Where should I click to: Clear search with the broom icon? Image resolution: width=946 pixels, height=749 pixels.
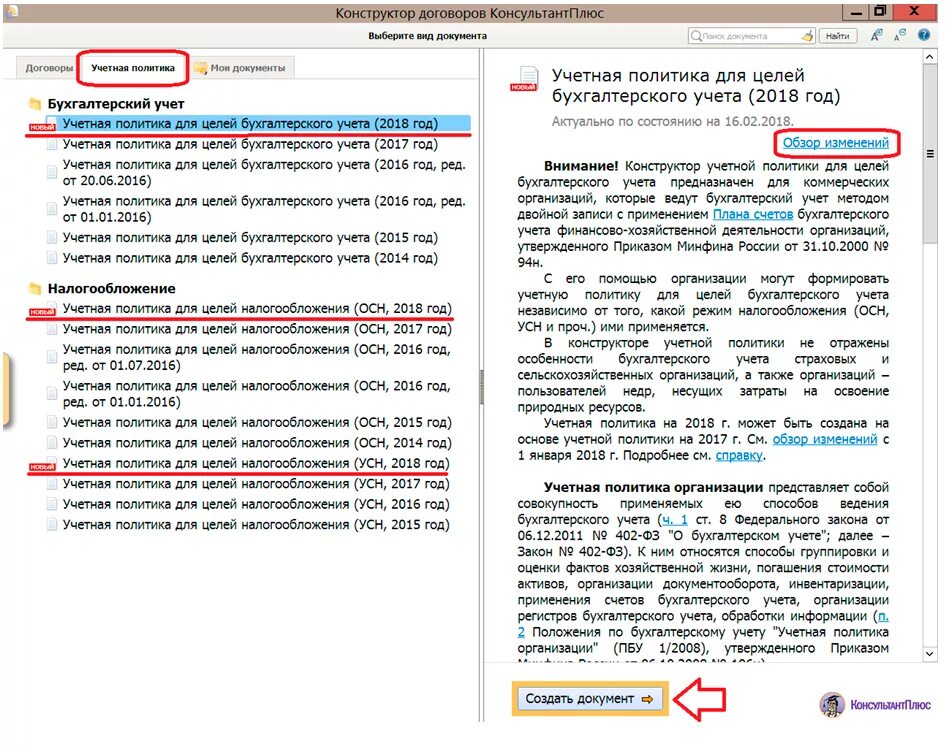point(807,36)
